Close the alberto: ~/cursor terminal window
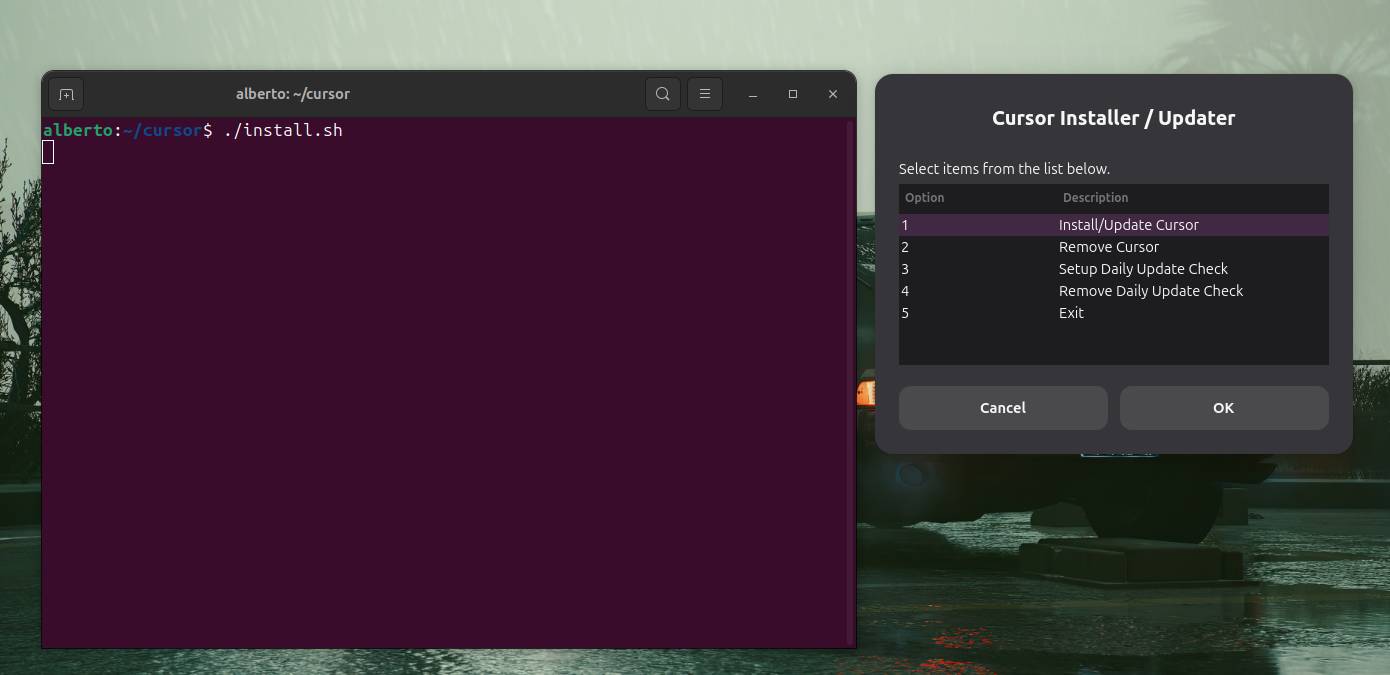This screenshot has height=675, width=1390. (x=833, y=94)
